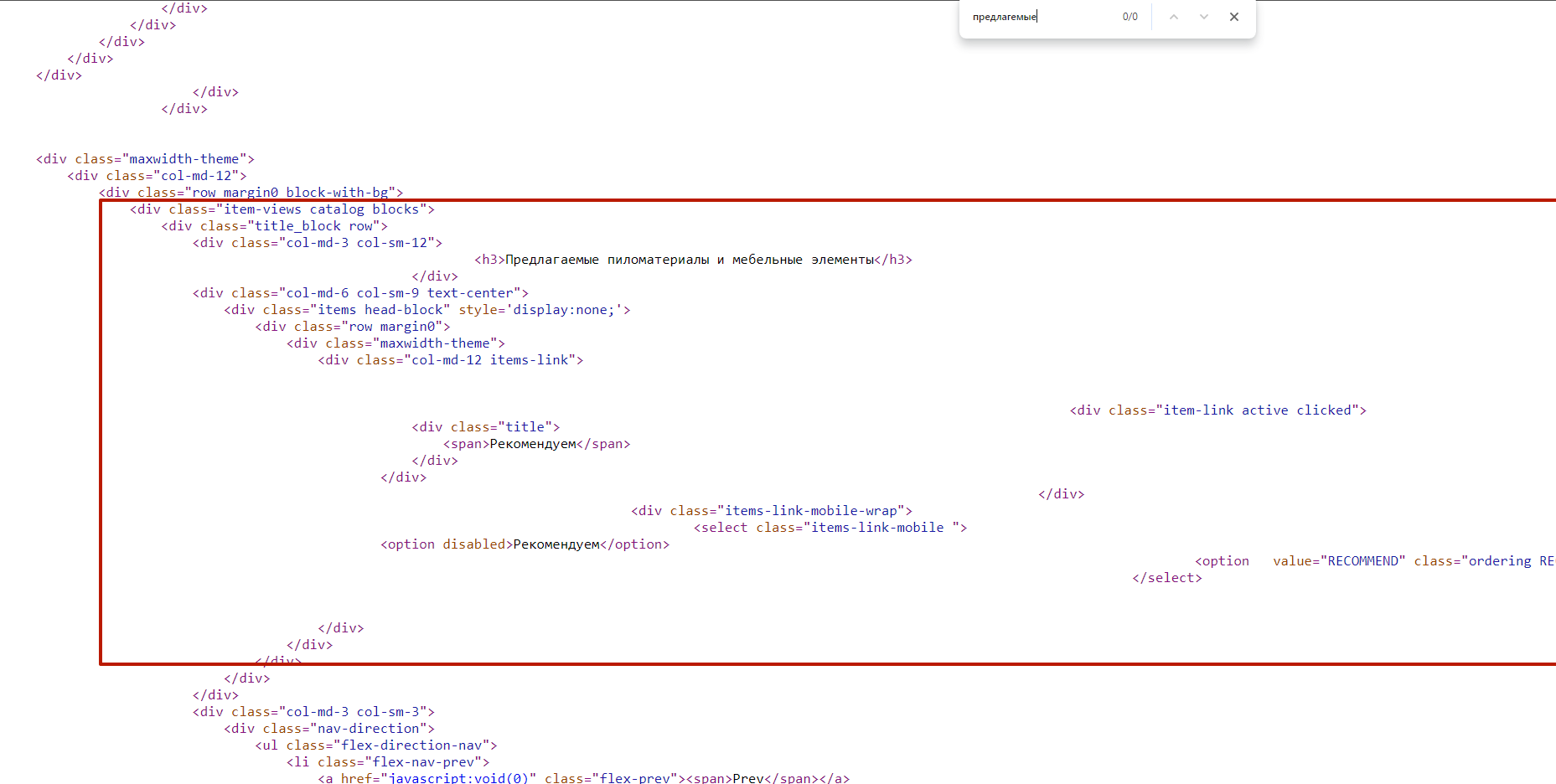This screenshot has width=1556, height=784.
Task: Click the items-link-mobile-wrap div line
Action: point(771,511)
